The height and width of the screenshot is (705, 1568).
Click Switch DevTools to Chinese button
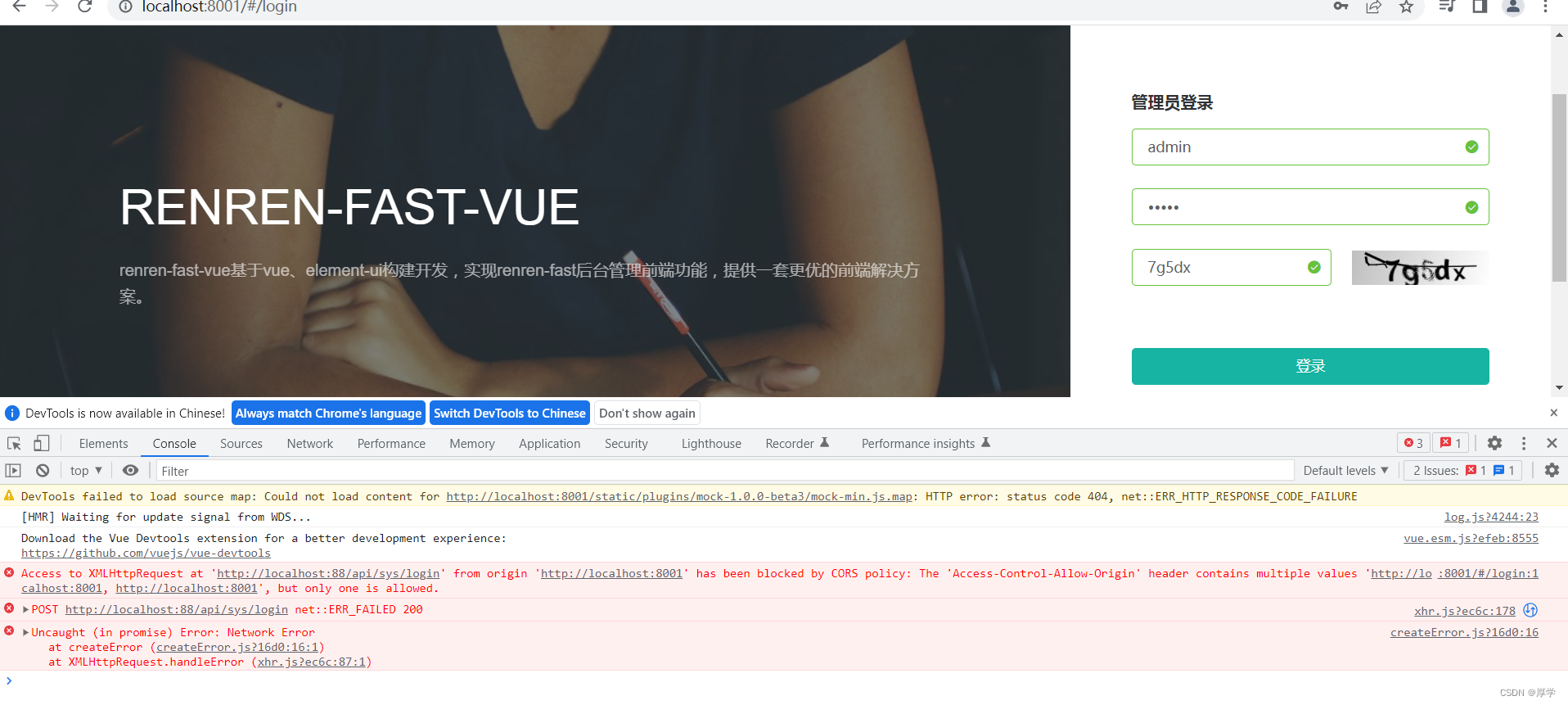coord(510,414)
